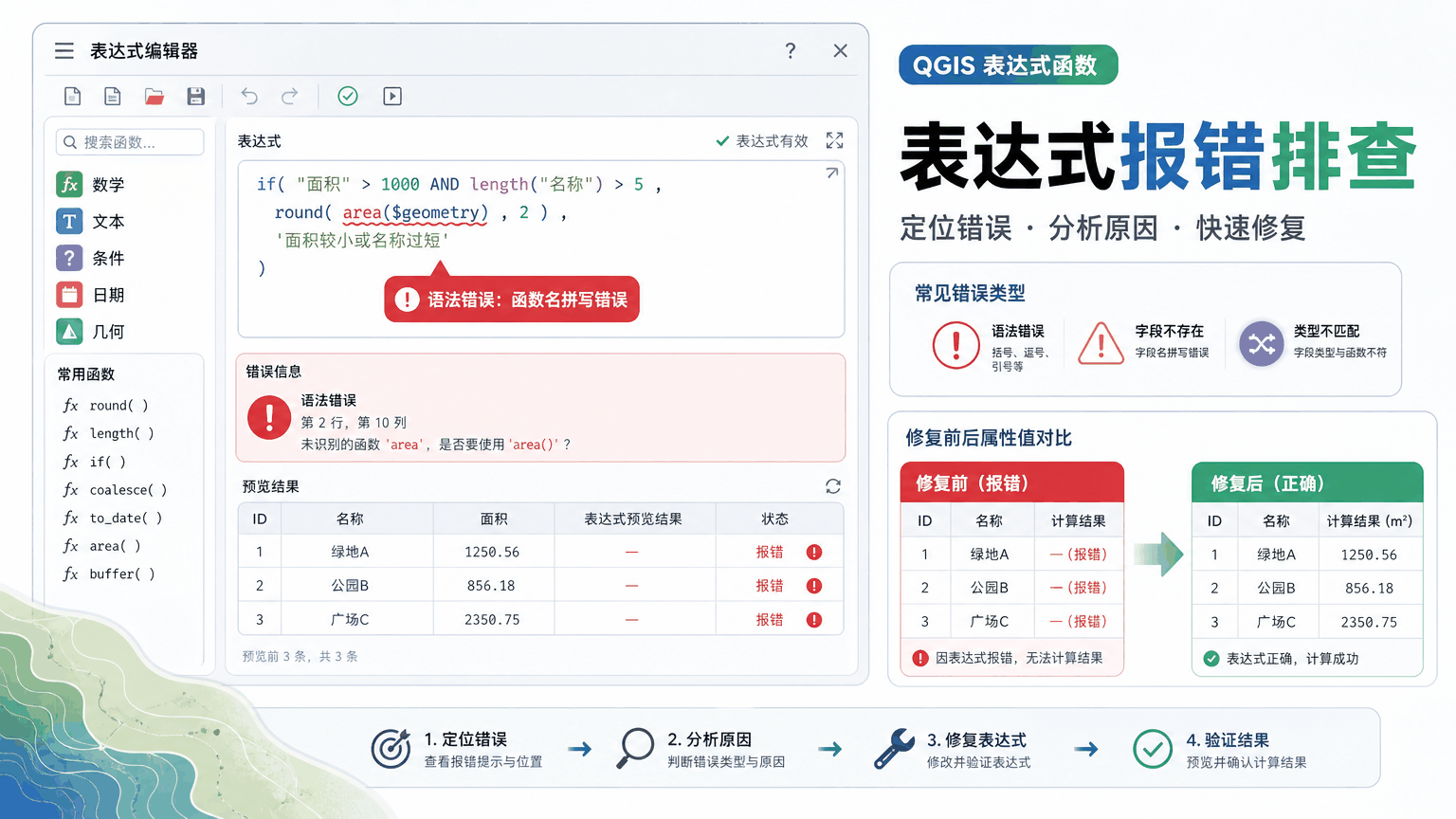The image size is (1456, 819).
Task: Click the 搜索函数 search field
Action: pyautogui.click(x=130, y=142)
